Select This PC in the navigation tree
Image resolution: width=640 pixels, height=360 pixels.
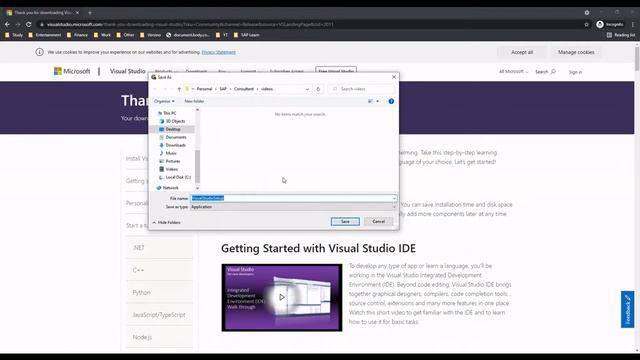pos(169,113)
